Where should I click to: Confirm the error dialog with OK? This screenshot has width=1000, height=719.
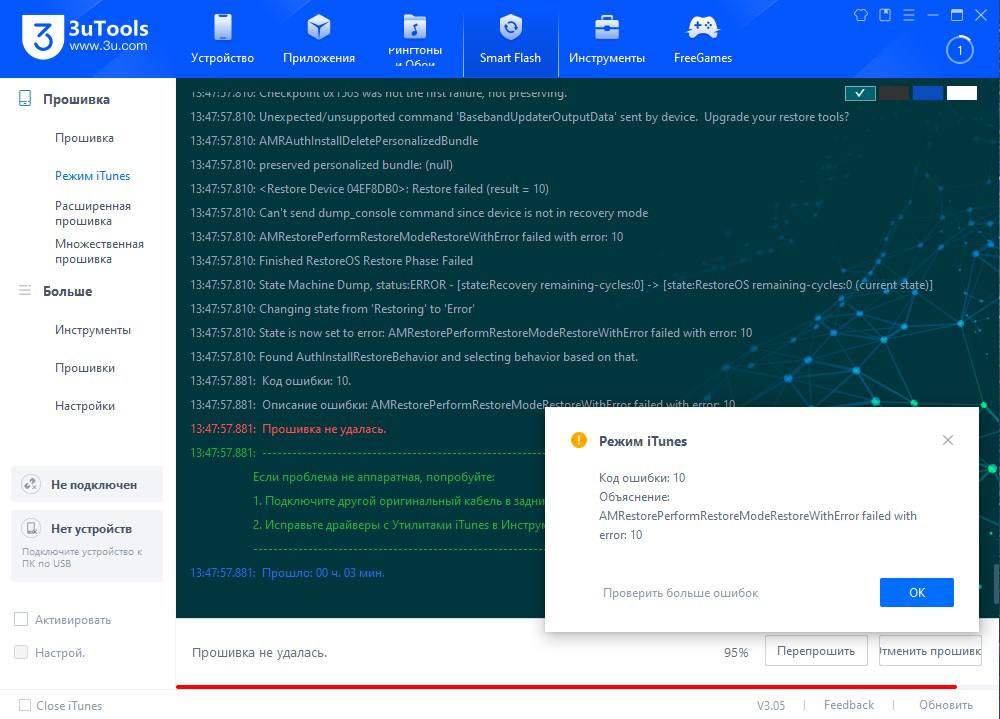(916, 592)
